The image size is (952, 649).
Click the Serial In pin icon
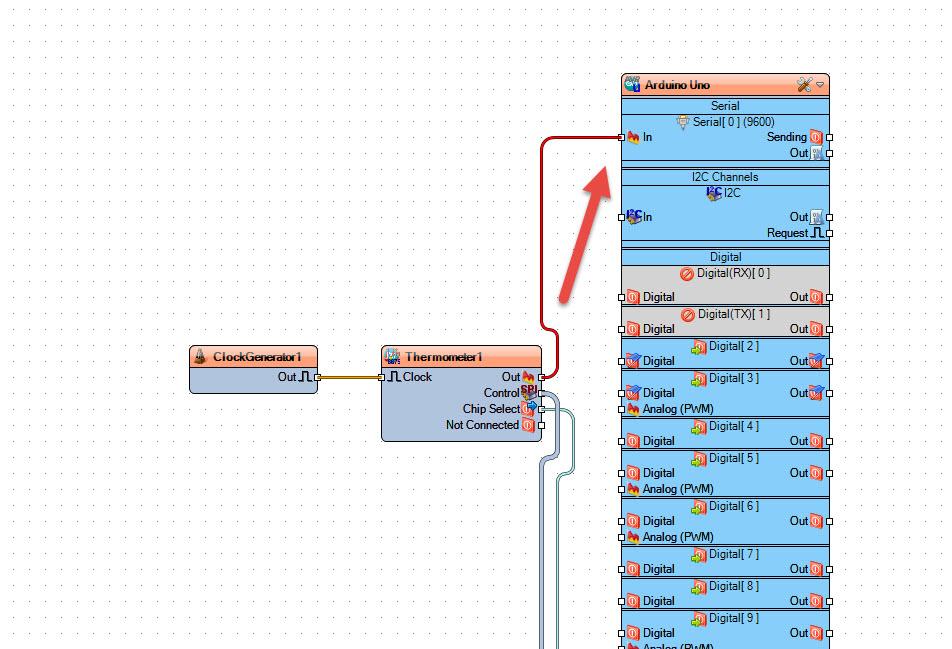633,137
